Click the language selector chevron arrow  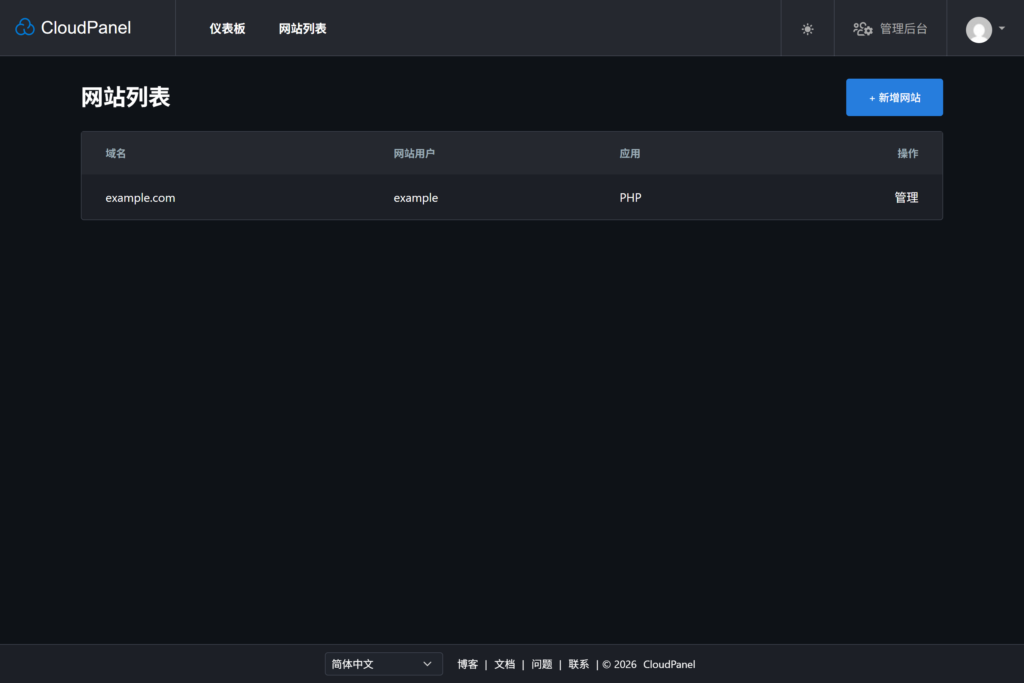[x=427, y=664]
